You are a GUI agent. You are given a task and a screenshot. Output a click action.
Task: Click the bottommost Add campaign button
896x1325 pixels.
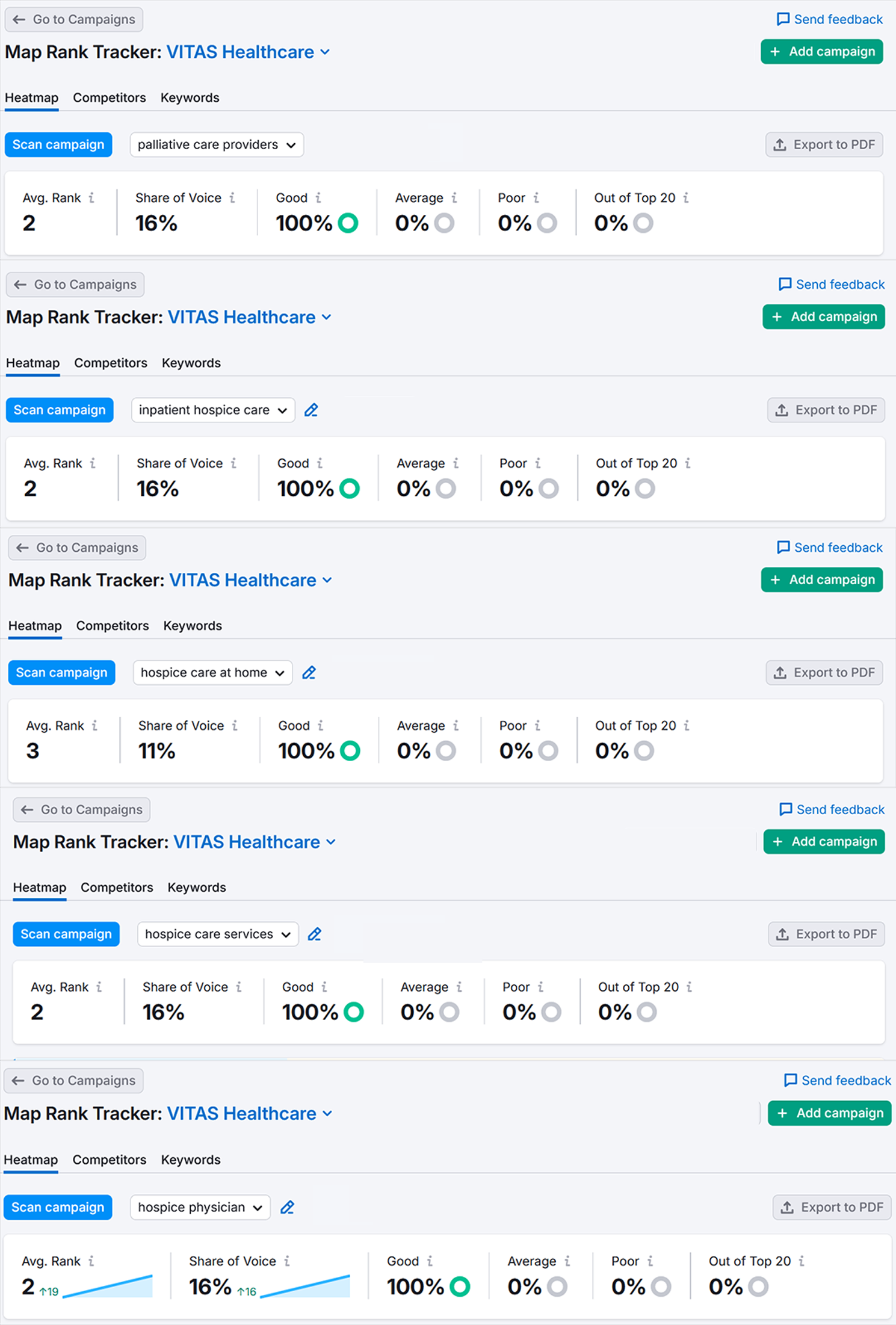[829, 1113]
